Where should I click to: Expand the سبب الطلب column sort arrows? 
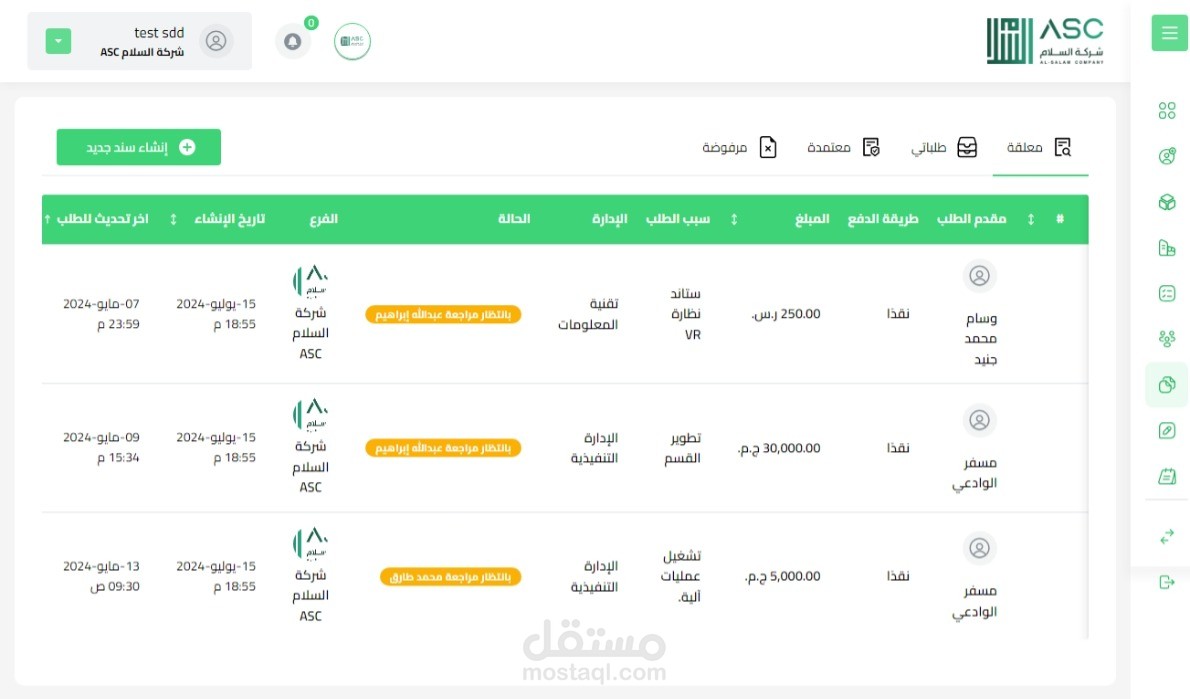pos(733,218)
